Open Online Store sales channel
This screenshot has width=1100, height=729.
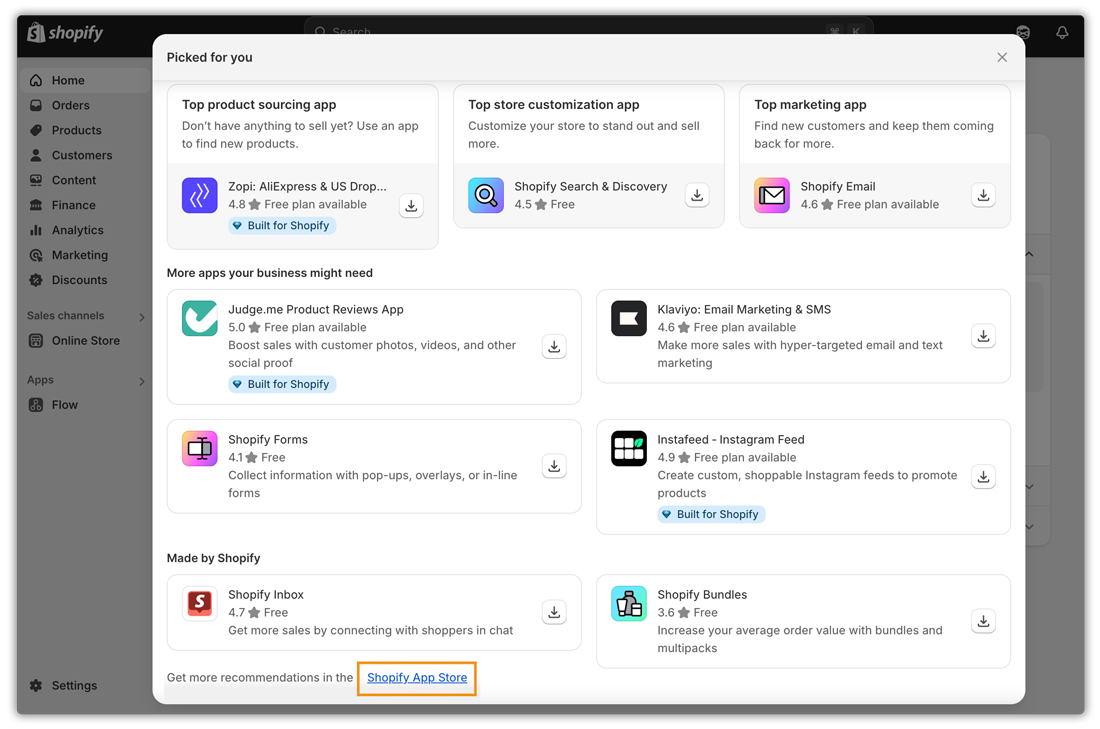(84, 340)
